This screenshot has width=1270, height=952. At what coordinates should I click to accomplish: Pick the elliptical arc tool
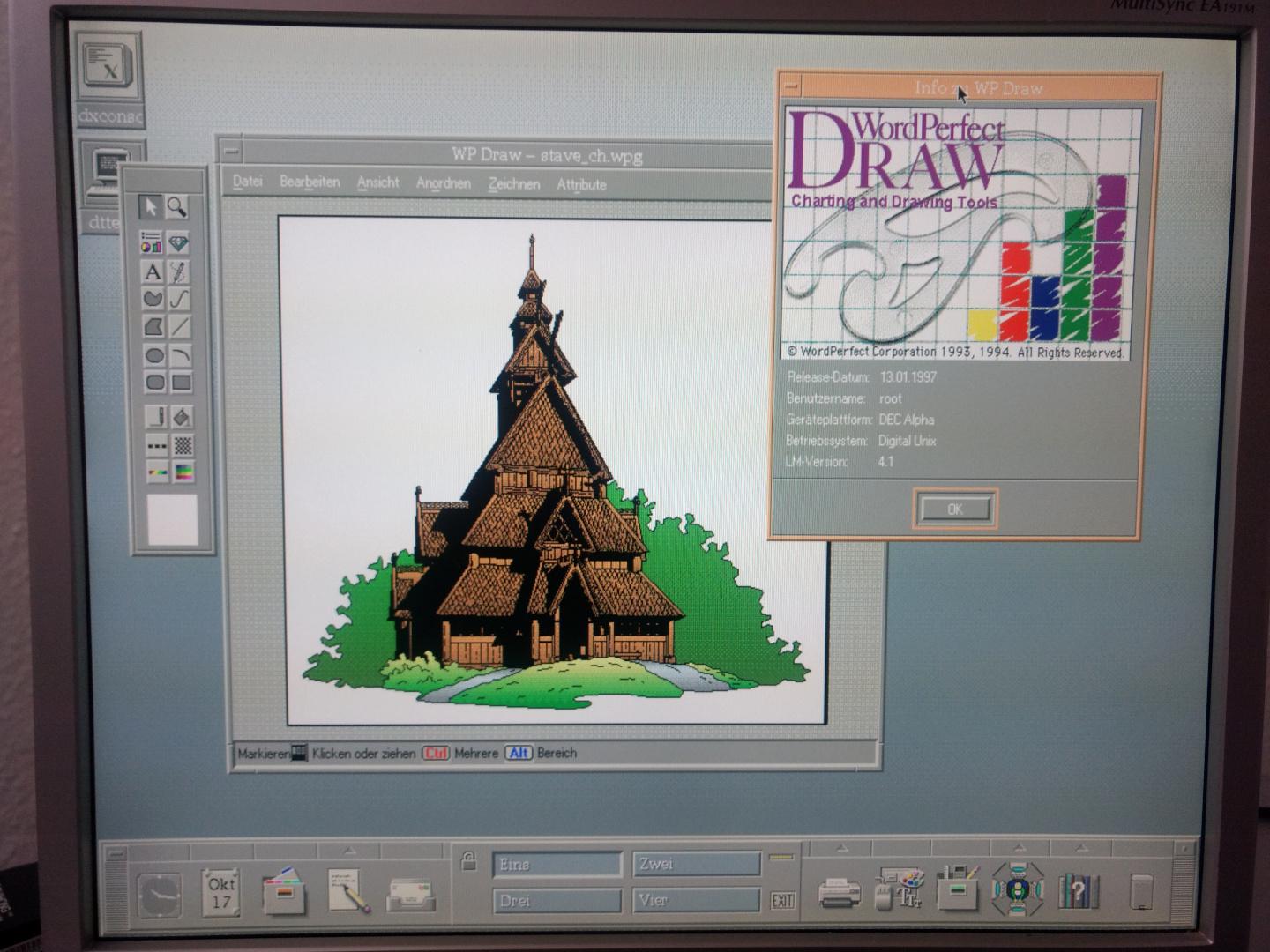(181, 356)
